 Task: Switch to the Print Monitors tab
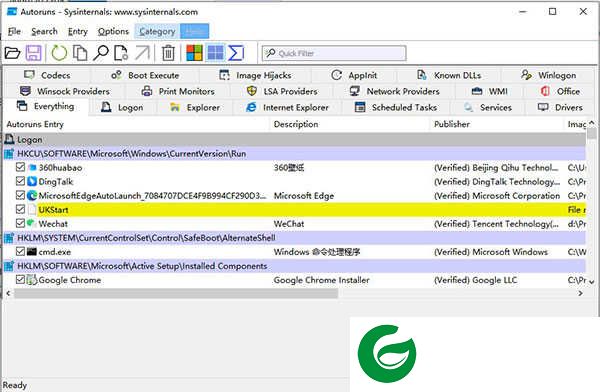(178, 91)
